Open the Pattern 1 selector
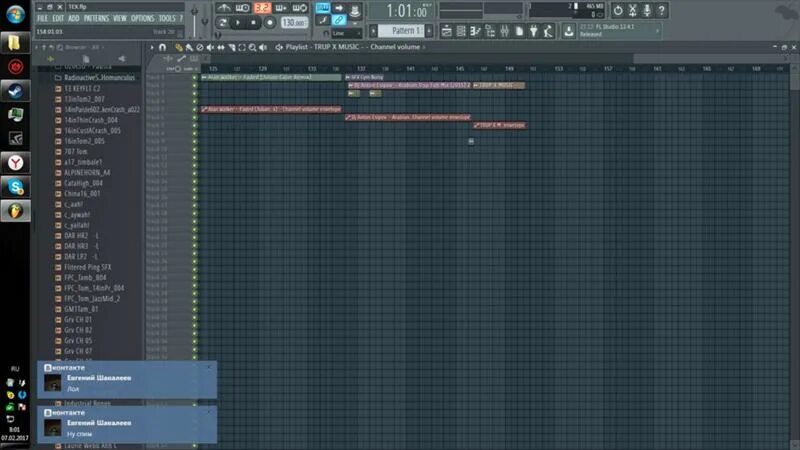Viewport: 800px width, 450px height. coord(402,31)
